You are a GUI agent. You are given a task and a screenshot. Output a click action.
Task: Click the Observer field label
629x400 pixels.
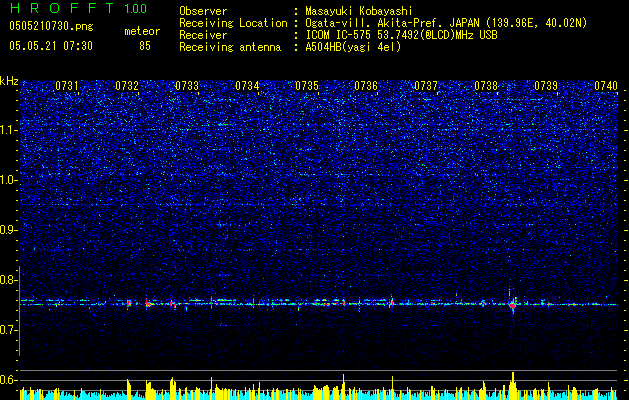[203, 11]
